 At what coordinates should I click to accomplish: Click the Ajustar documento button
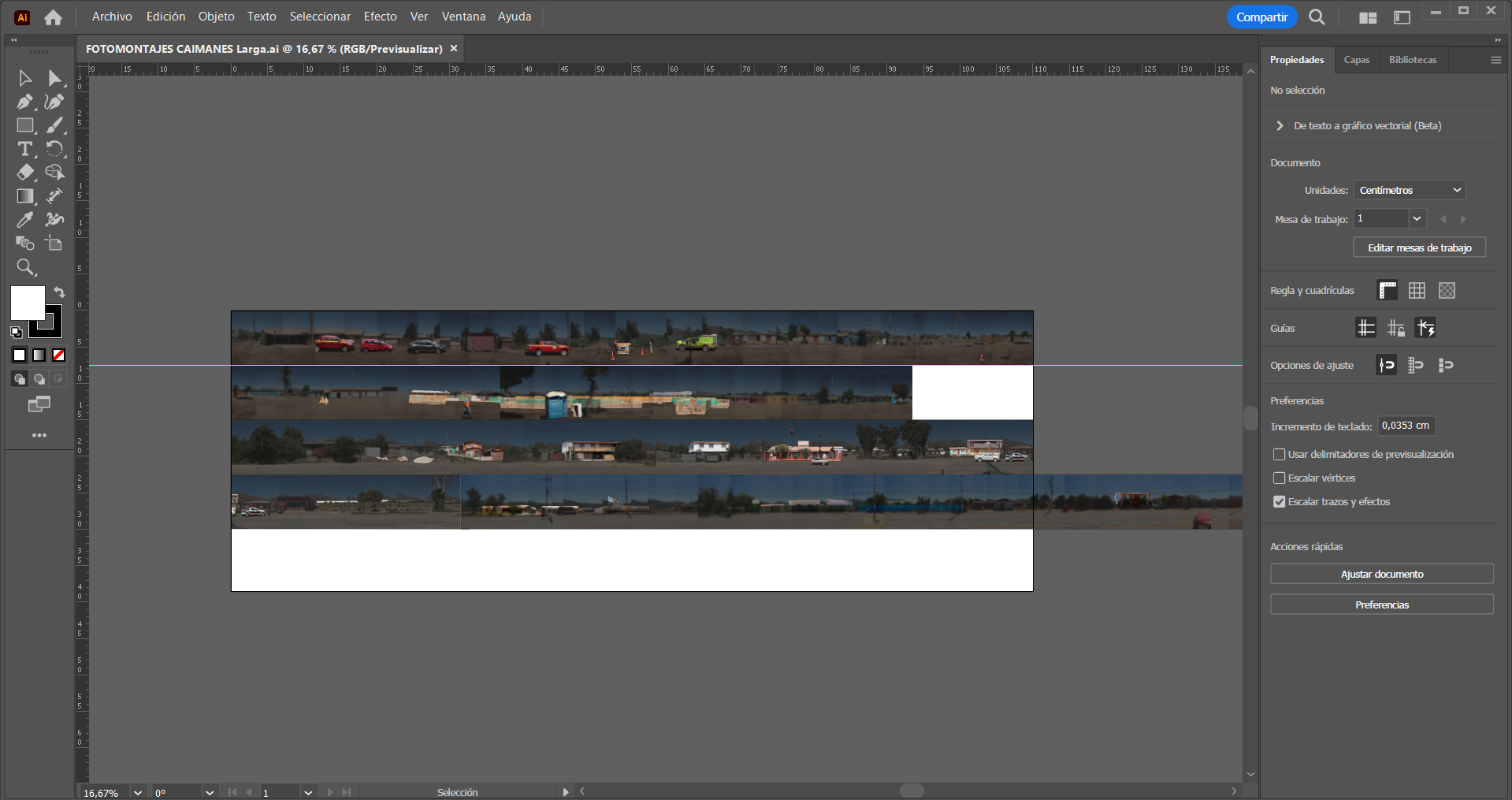click(x=1381, y=574)
